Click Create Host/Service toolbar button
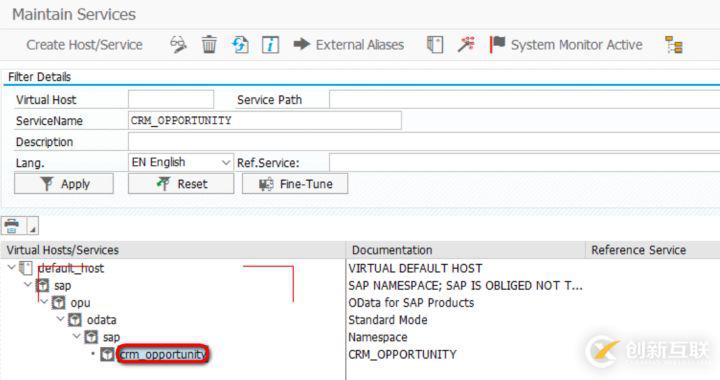The height and width of the screenshot is (380, 720). pyautogui.click(x=84, y=45)
